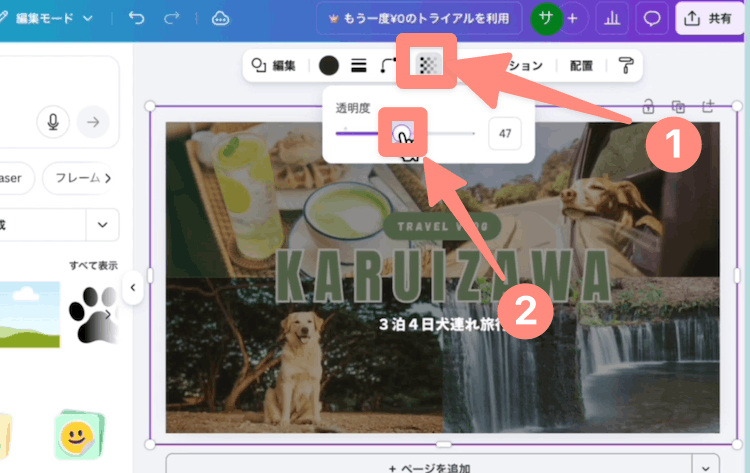Image resolution: width=750 pixels, height=473 pixels.
Task: Click the add page icon above canvas
Action: [x=708, y=106]
